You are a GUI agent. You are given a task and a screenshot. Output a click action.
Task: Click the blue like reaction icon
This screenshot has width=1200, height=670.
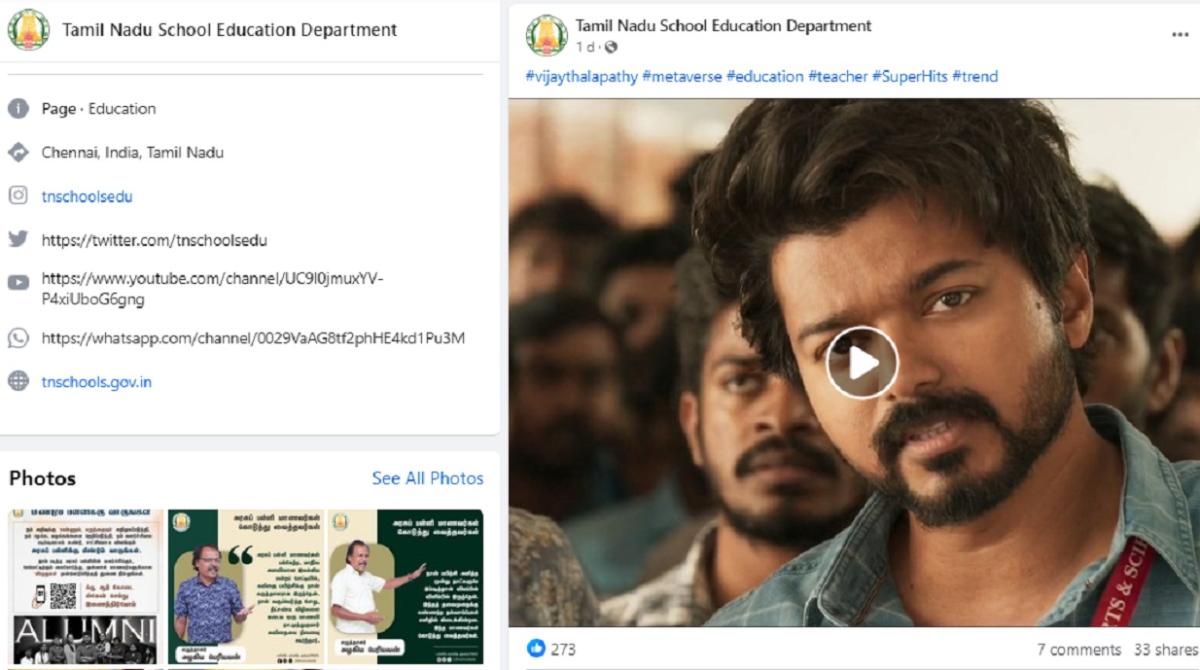(537, 649)
